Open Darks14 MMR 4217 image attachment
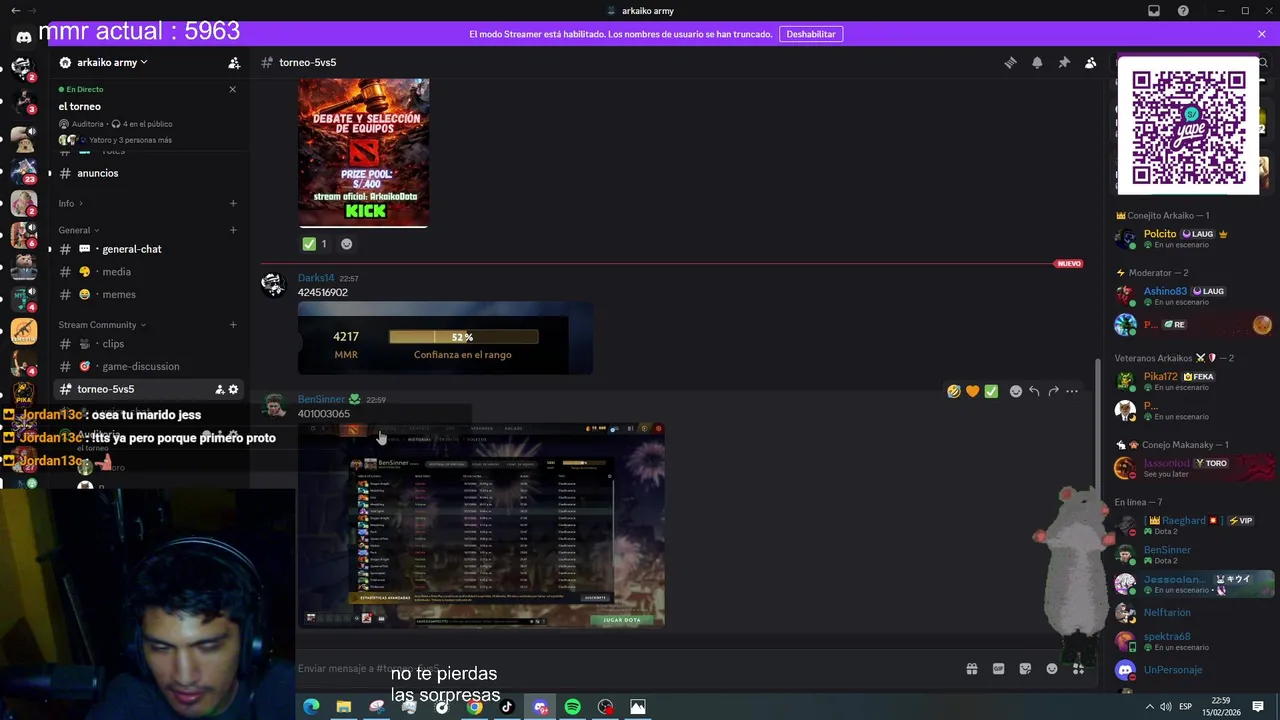 [445, 338]
